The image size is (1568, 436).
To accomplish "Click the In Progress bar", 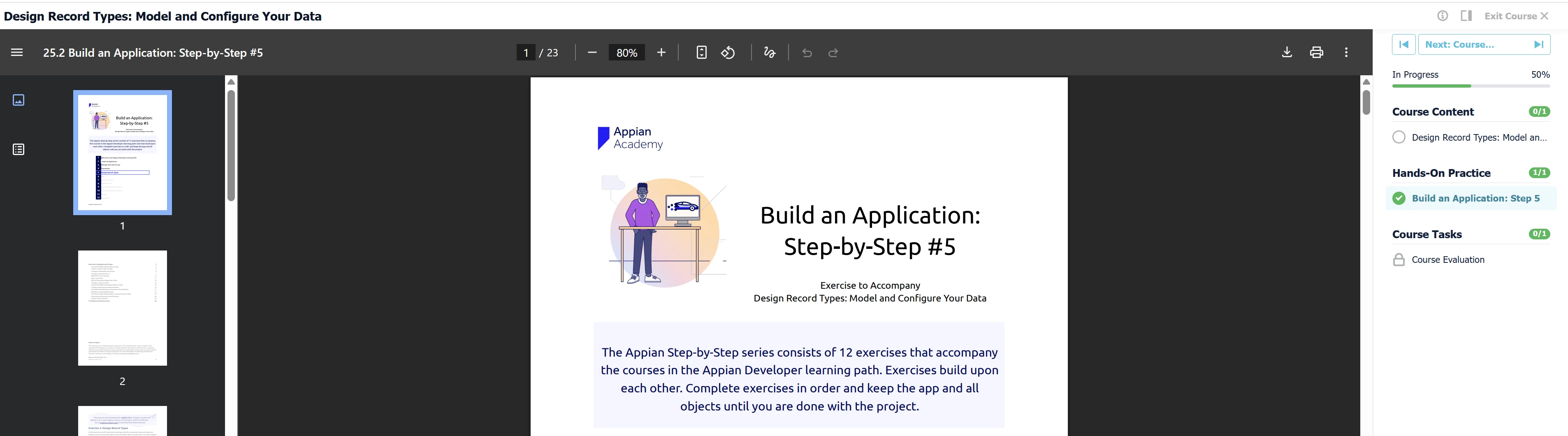I will point(1471,86).
